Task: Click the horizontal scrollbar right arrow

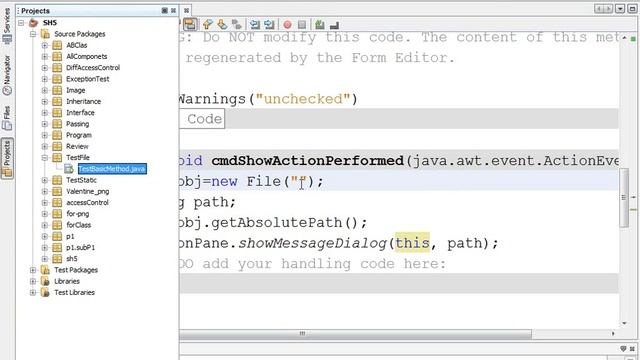Action: [613, 333]
